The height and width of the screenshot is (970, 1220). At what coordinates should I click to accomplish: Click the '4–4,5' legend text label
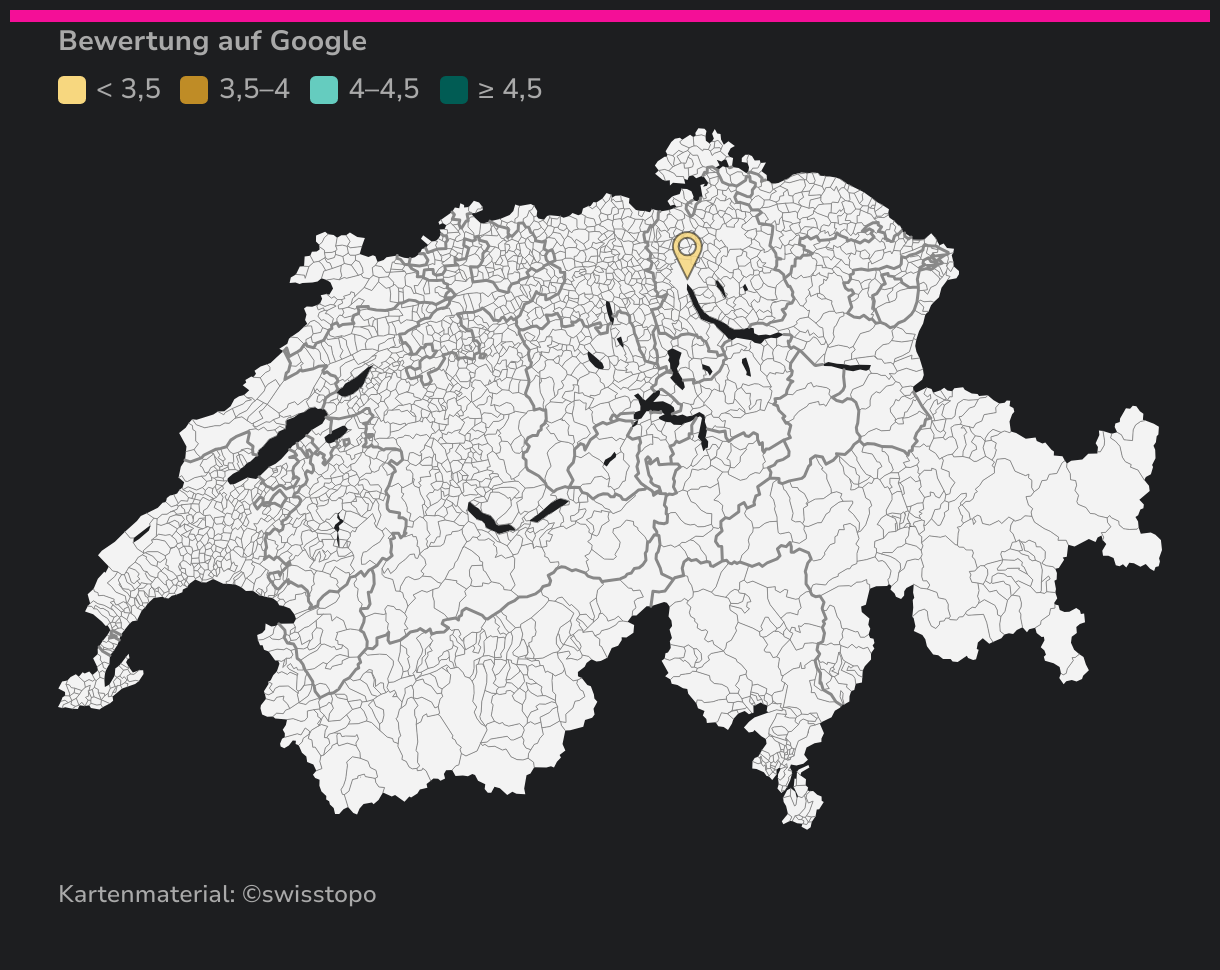coord(384,90)
